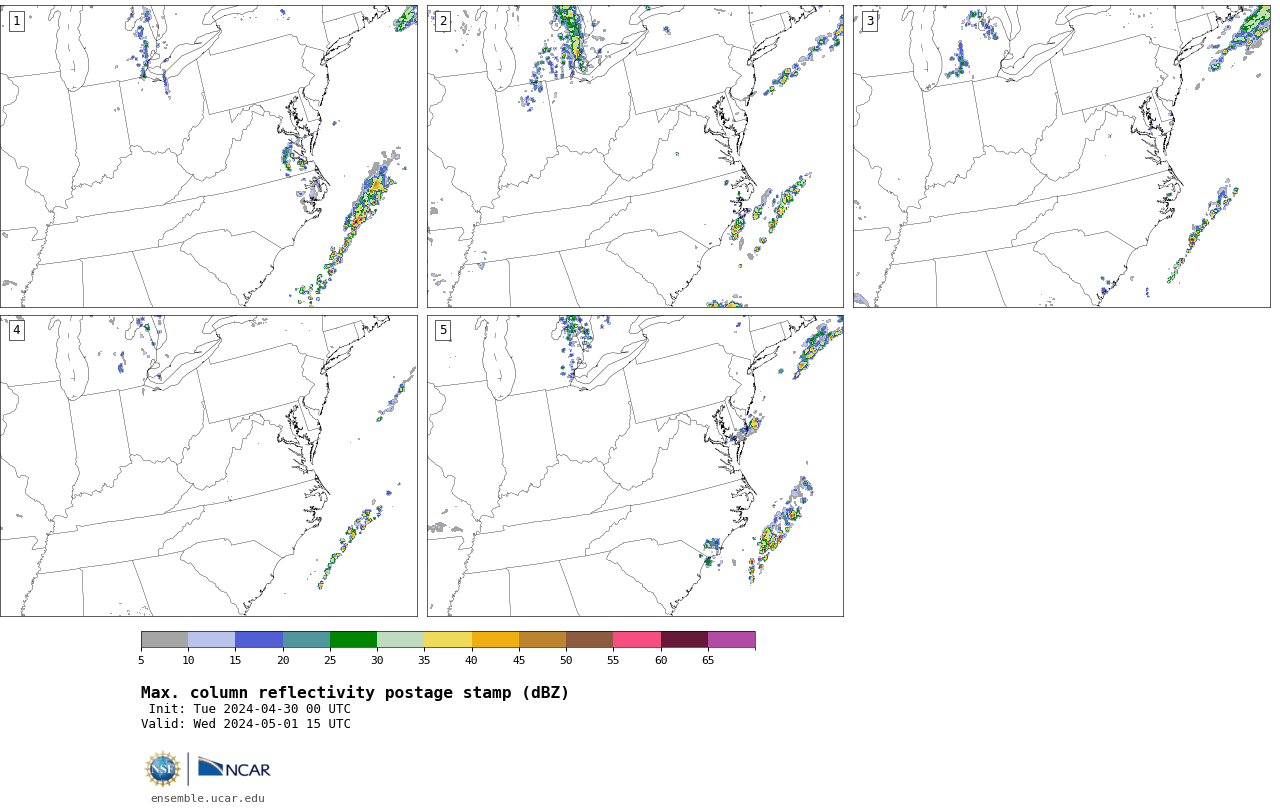
Task: Select the yellow 35-40 dBZ swatch
Action: [448, 639]
